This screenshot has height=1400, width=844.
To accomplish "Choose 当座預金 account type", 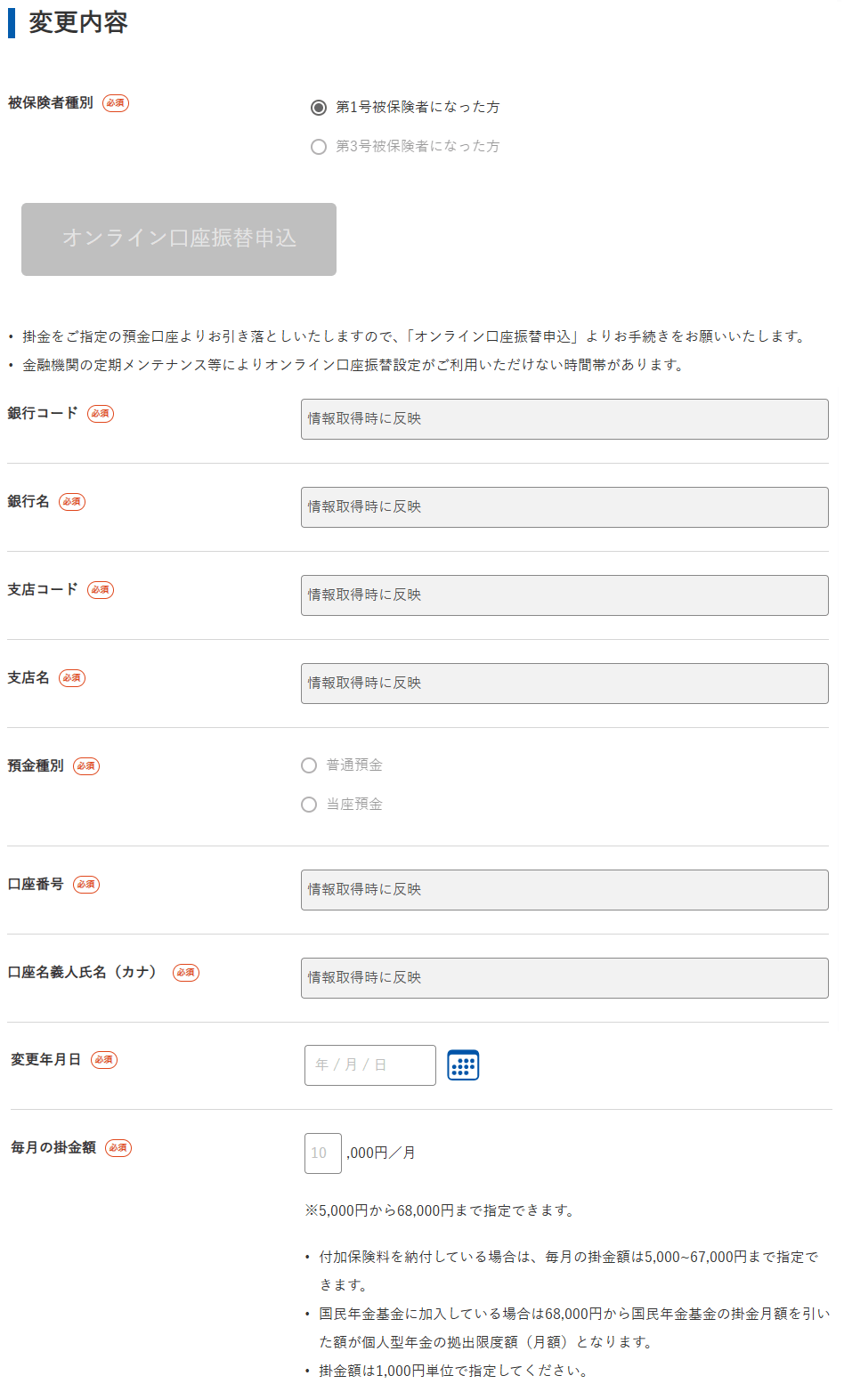I will coord(309,805).
